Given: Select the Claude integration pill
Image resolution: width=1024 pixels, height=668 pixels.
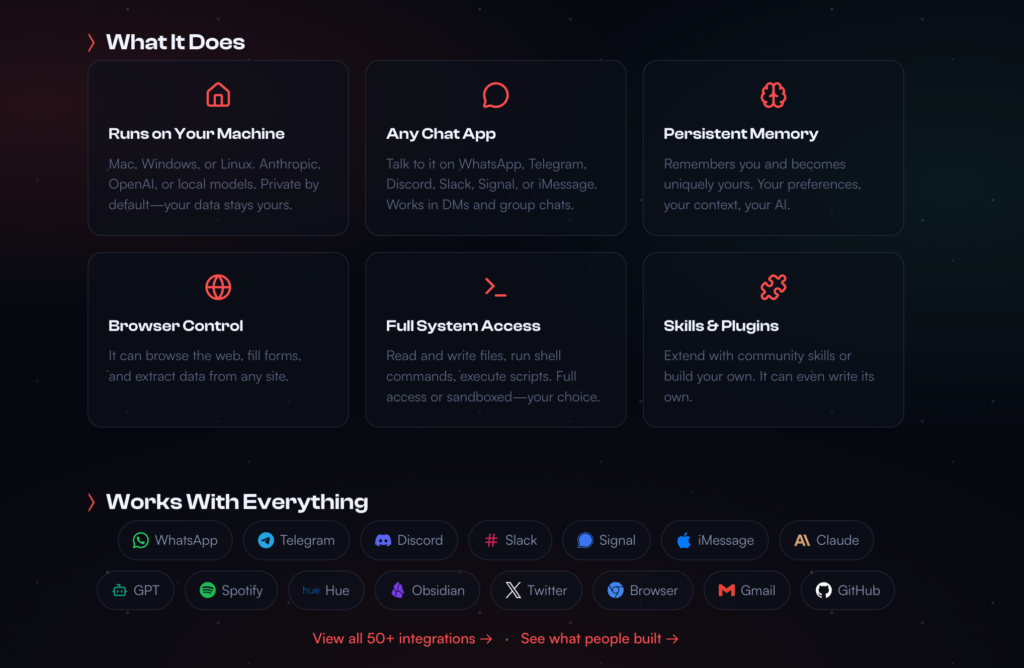Looking at the screenshot, I should 826,540.
